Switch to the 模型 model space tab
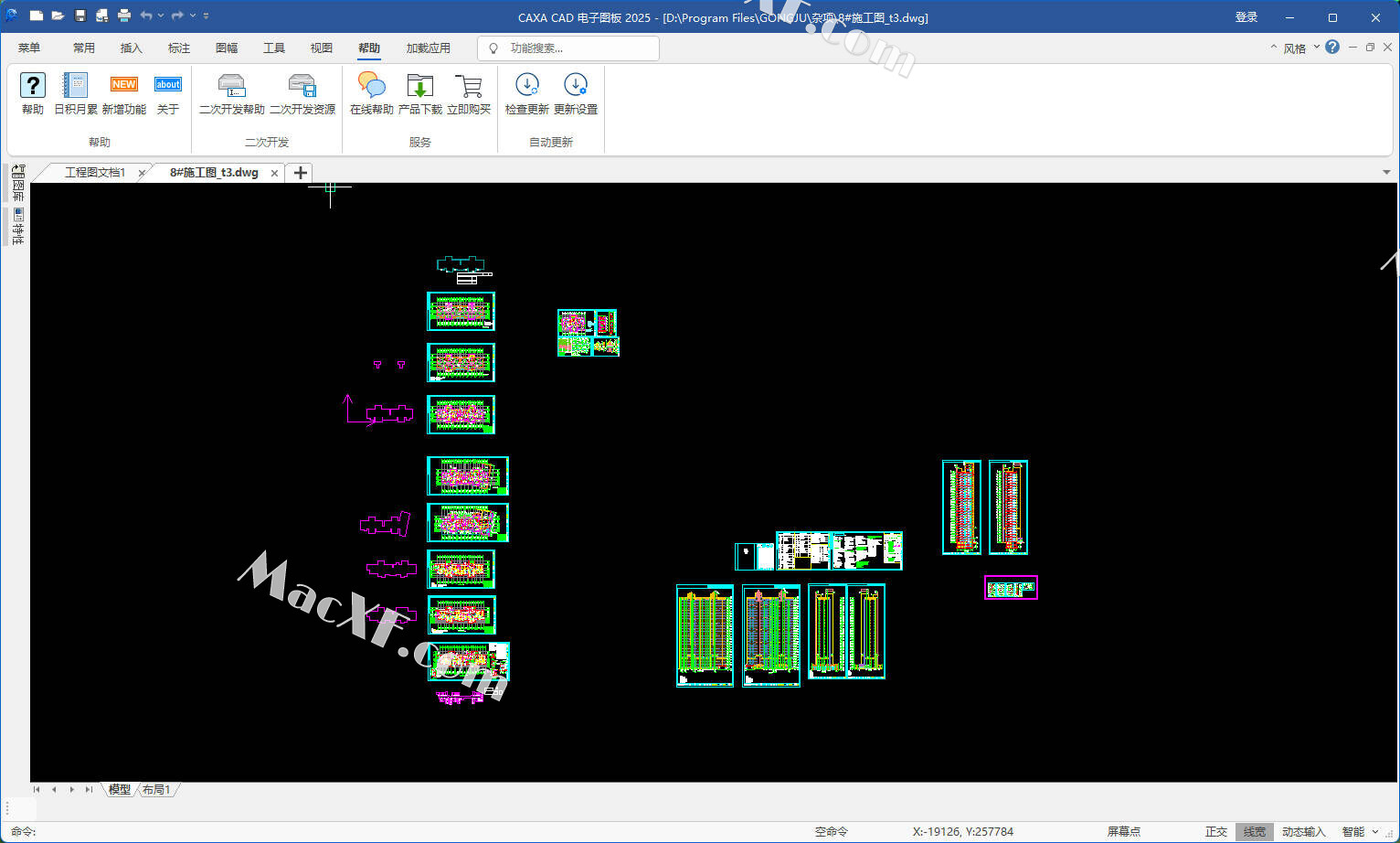 pos(120,790)
